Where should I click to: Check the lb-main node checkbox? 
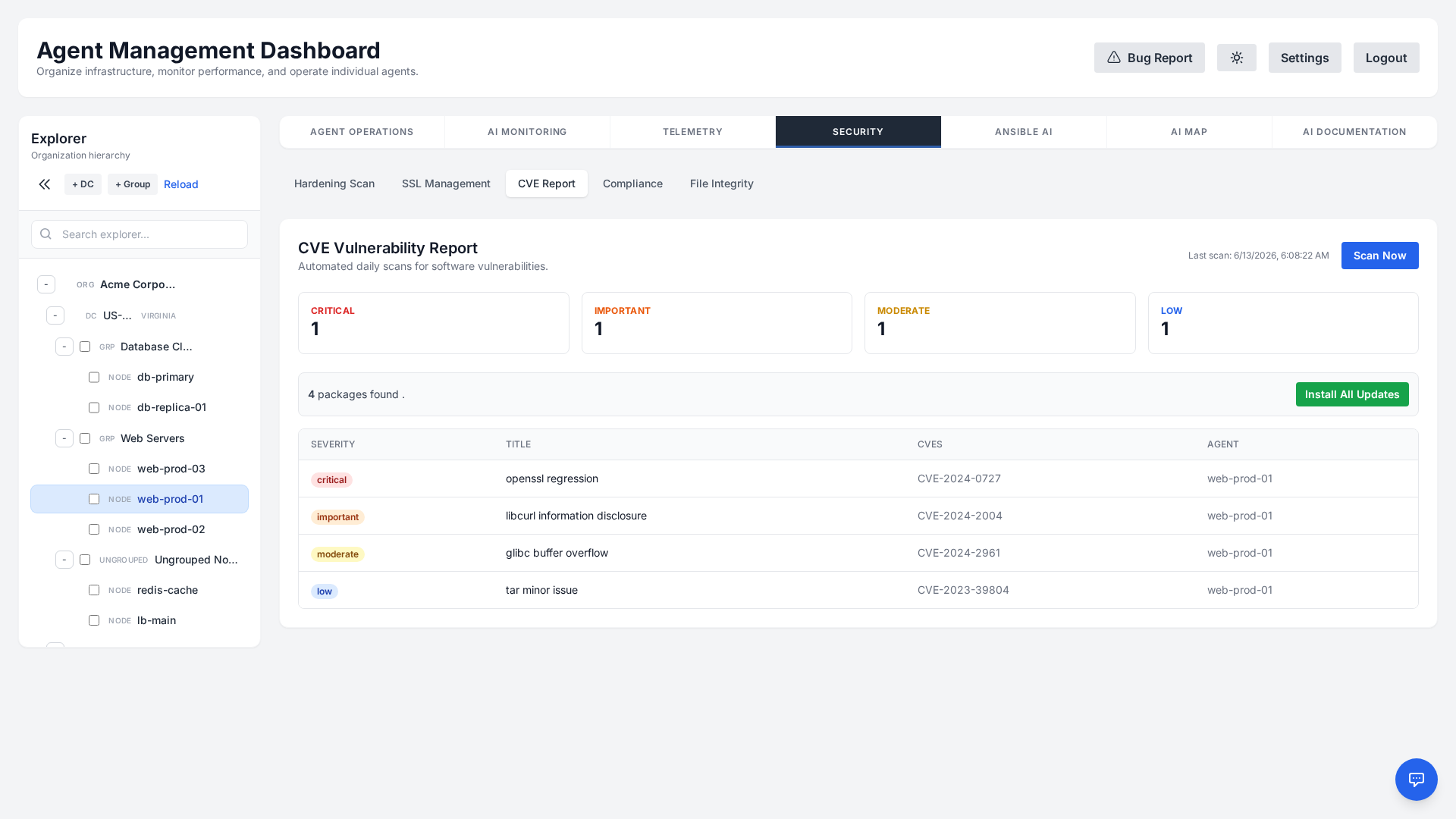coord(94,620)
